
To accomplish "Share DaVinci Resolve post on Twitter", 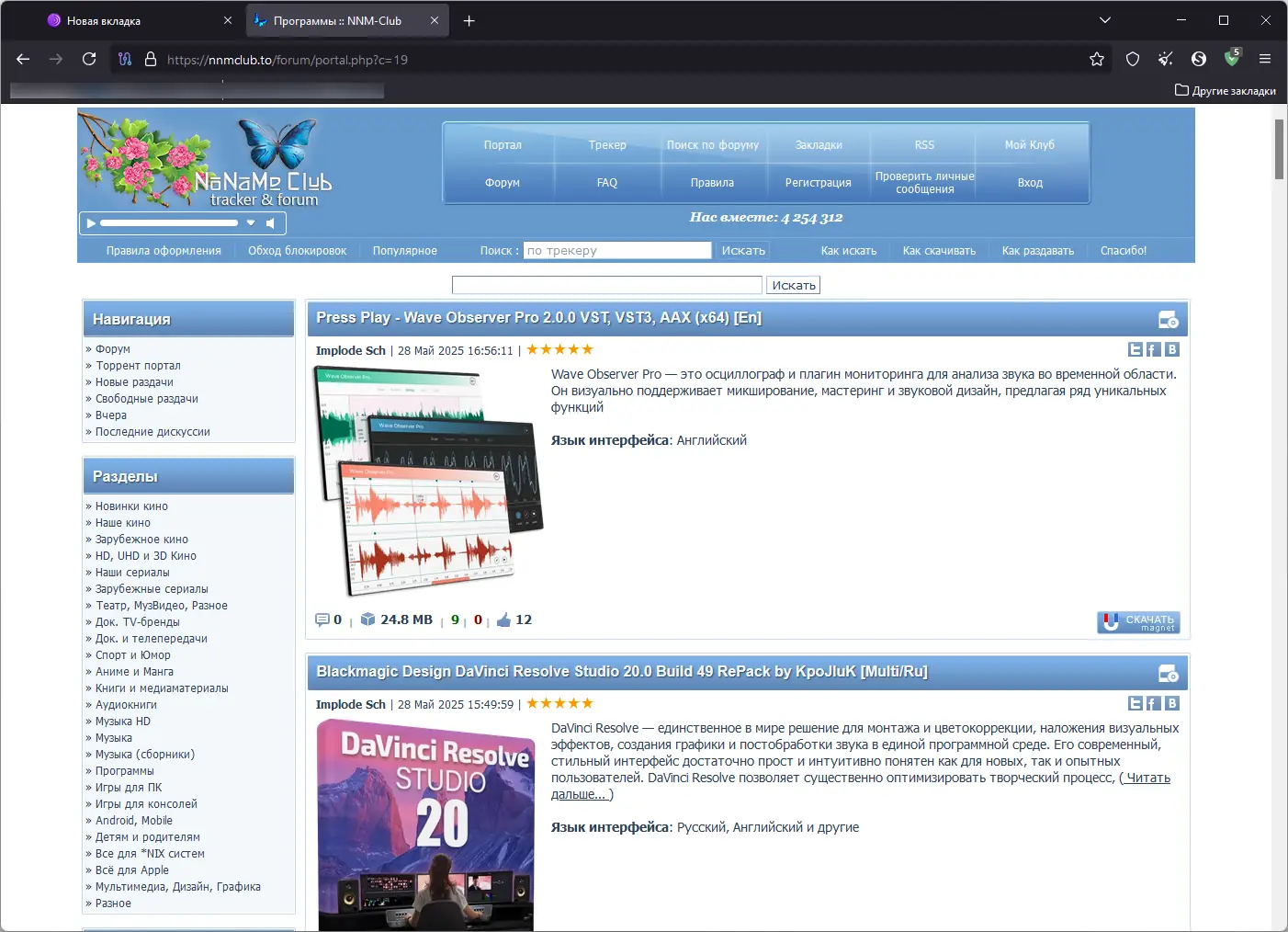I will [1135, 703].
